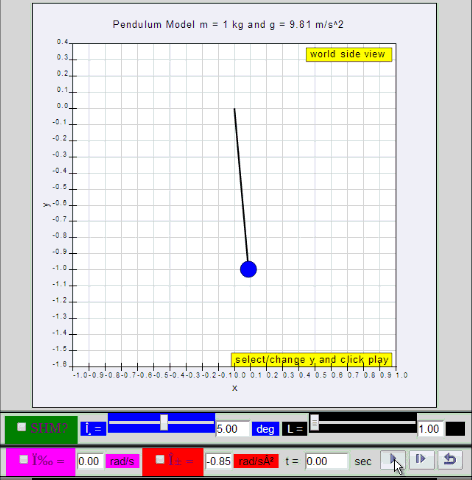Click the length field showing 1.00
The image size is (472, 480).
click(x=431, y=429)
